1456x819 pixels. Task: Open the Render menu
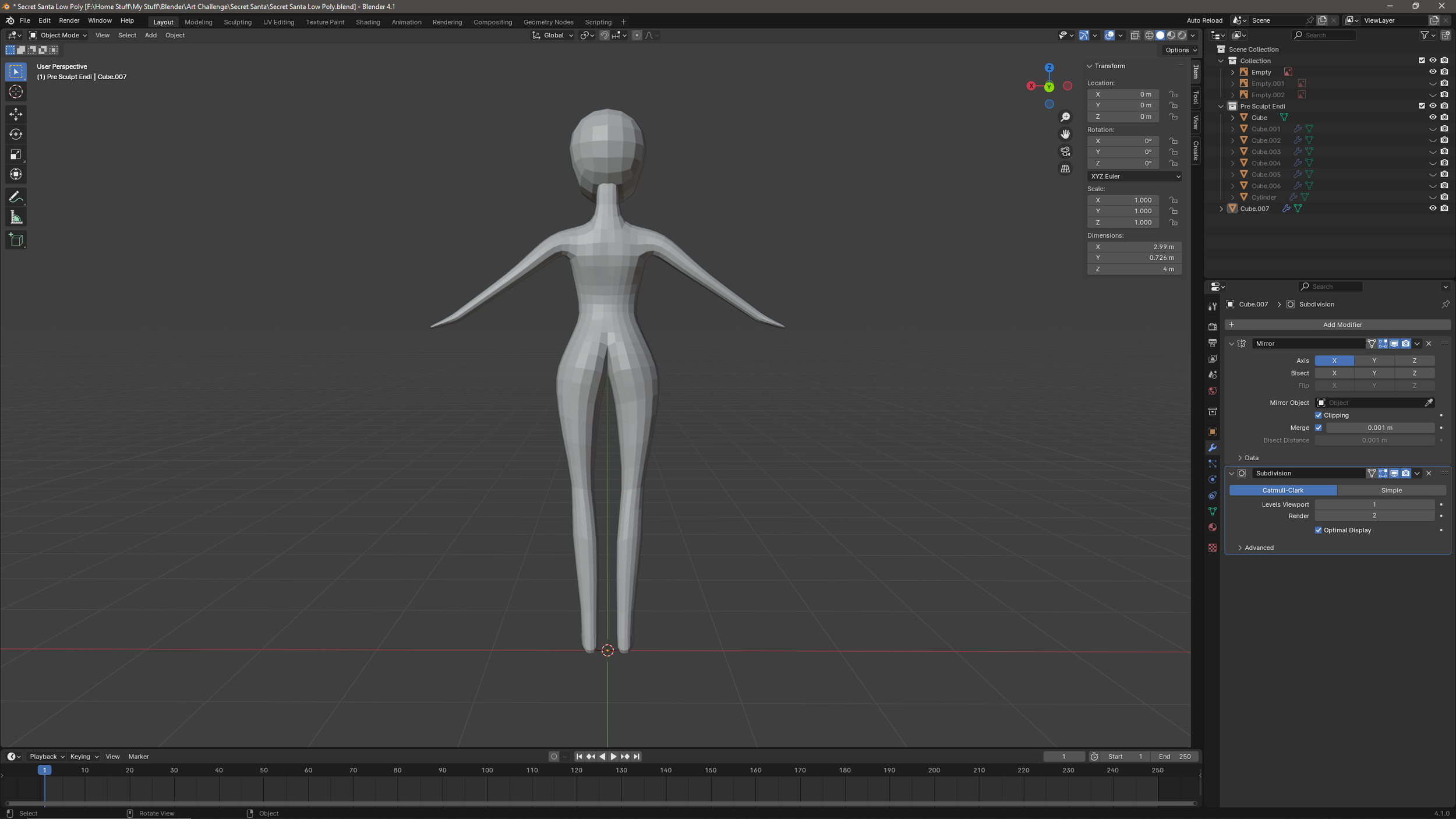pyautogui.click(x=69, y=20)
